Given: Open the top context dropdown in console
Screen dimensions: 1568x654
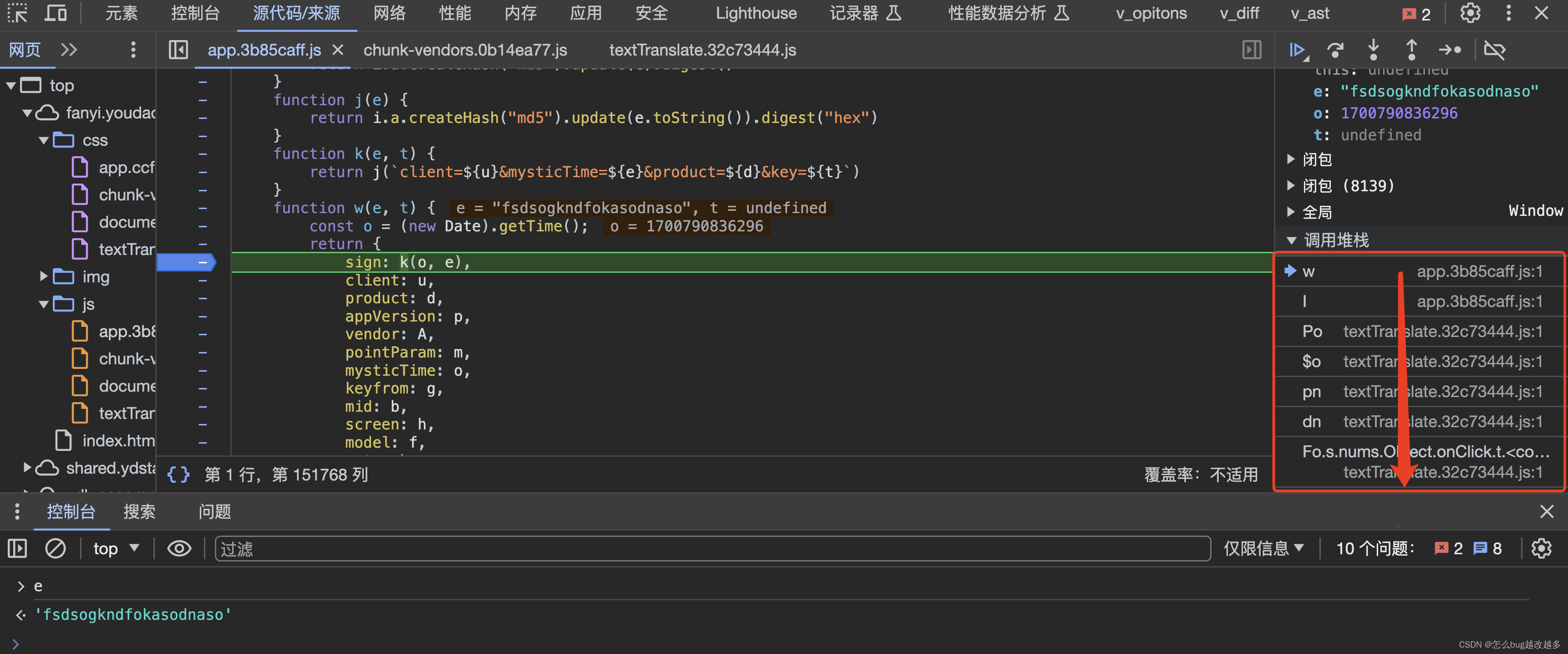Looking at the screenshot, I should pyautogui.click(x=116, y=549).
